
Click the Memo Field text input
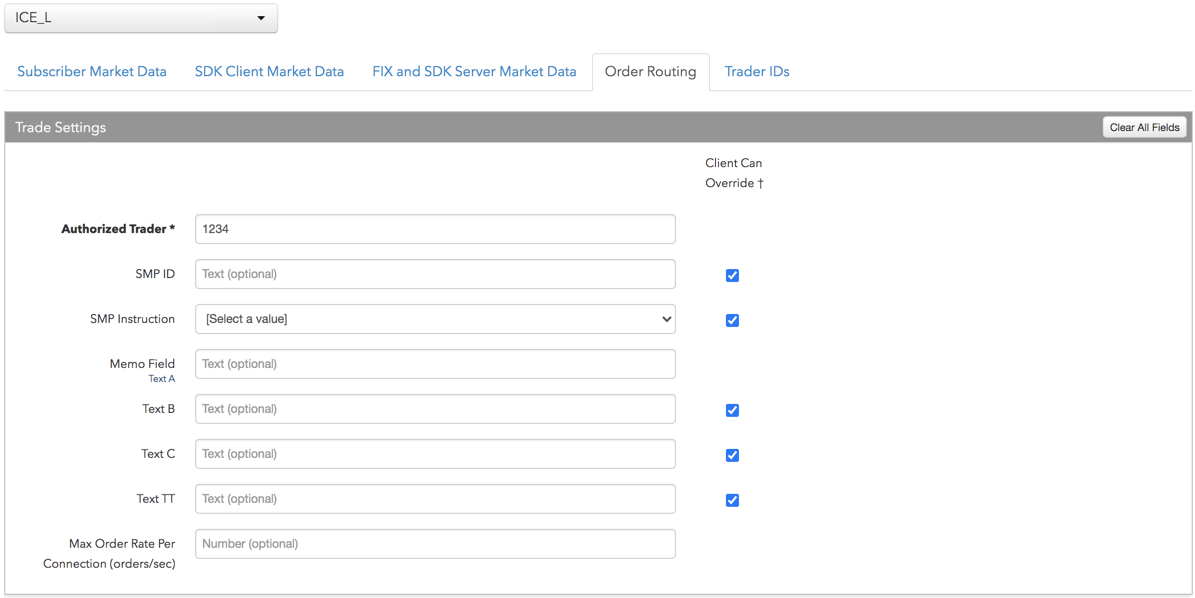pos(435,364)
